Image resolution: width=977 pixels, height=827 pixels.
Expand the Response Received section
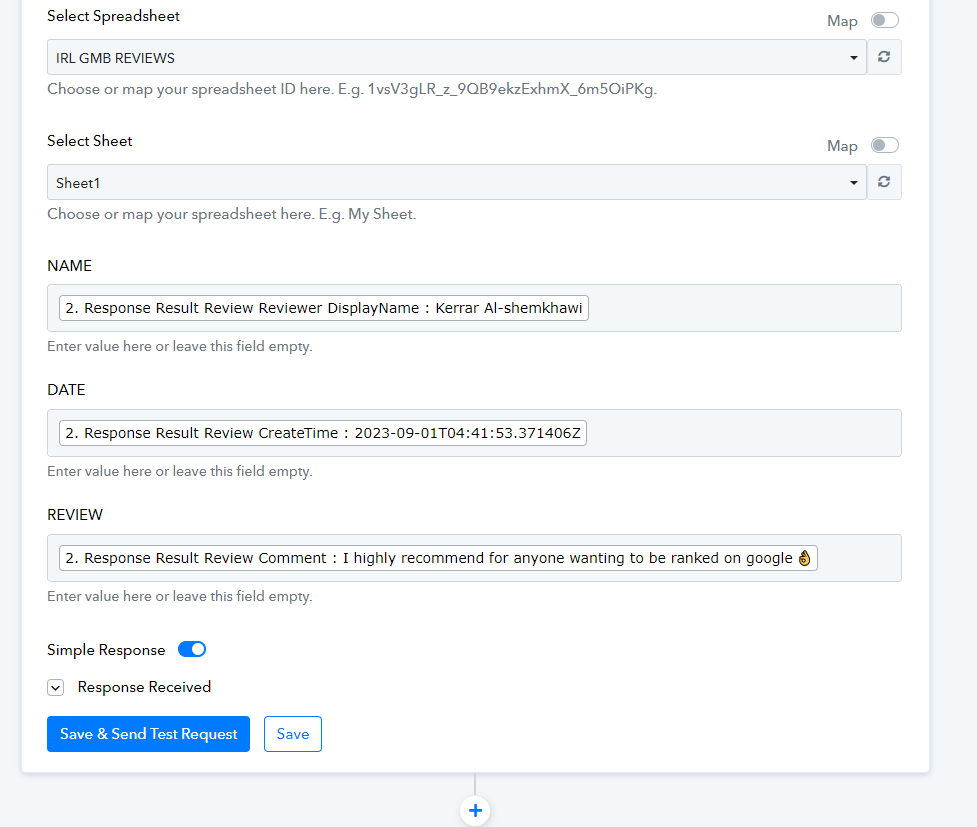55,687
